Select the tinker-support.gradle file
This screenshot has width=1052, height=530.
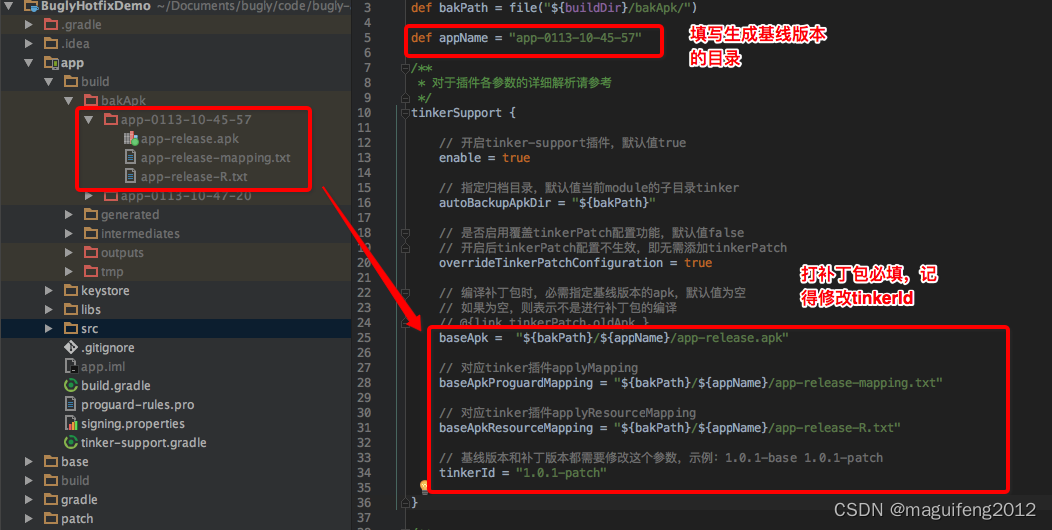click(144, 443)
